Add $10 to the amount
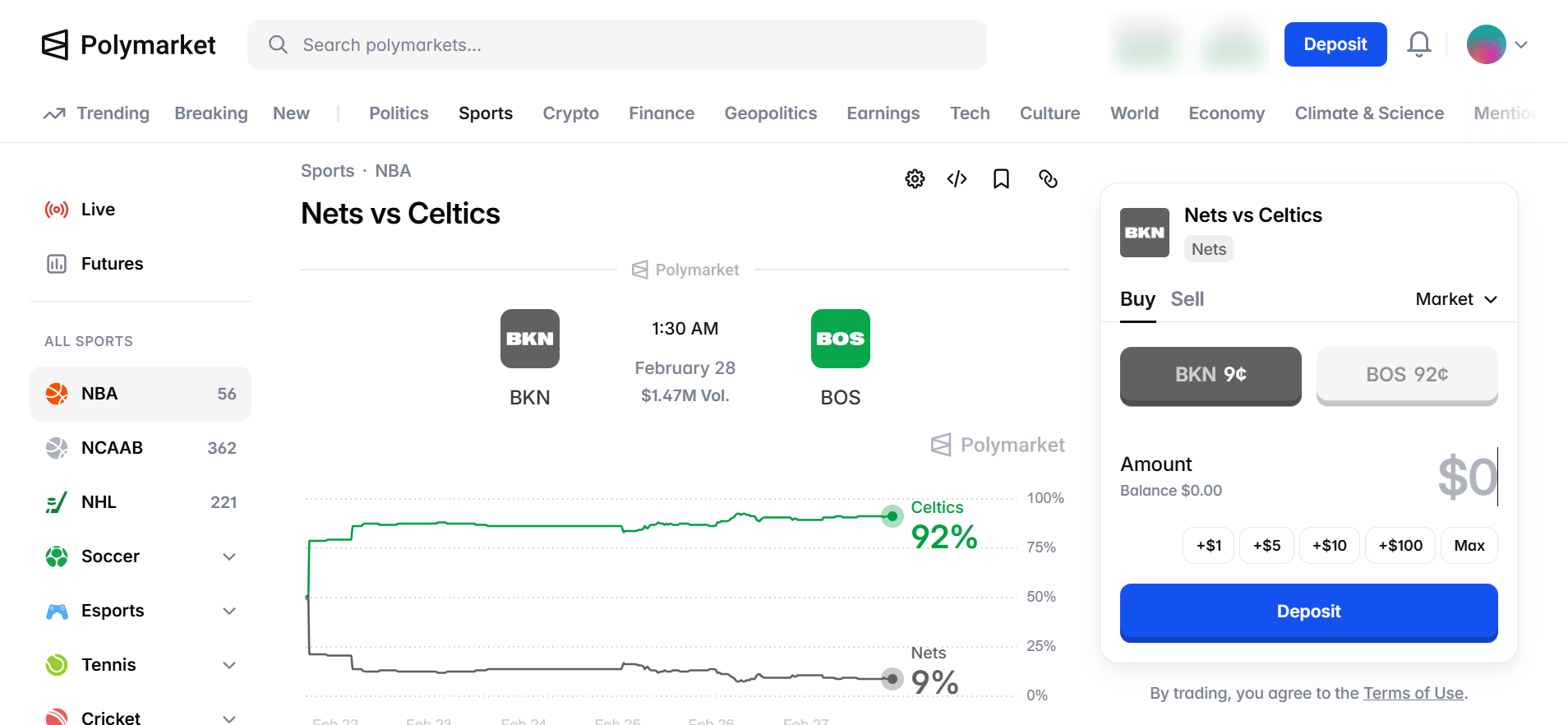The width and height of the screenshot is (1568, 725). [x=1329, y=546]
